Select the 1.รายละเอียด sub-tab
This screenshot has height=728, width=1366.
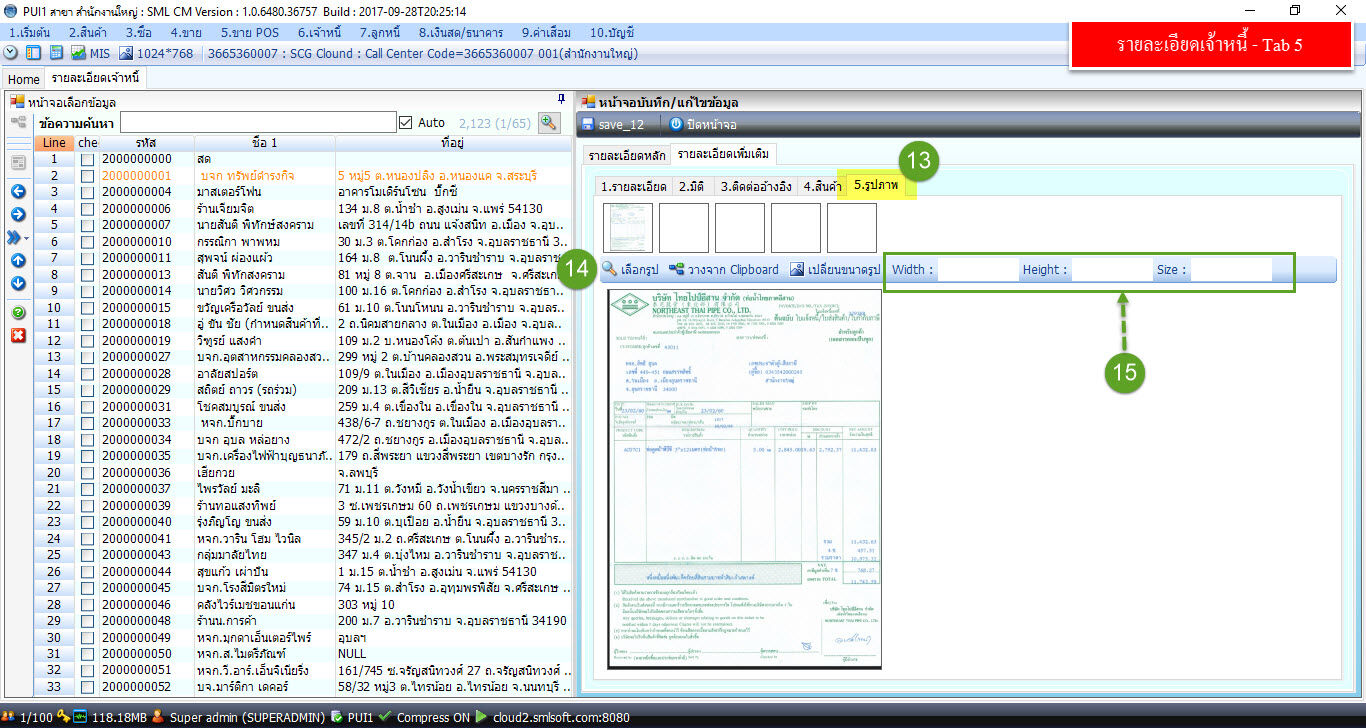click(634, 186)
